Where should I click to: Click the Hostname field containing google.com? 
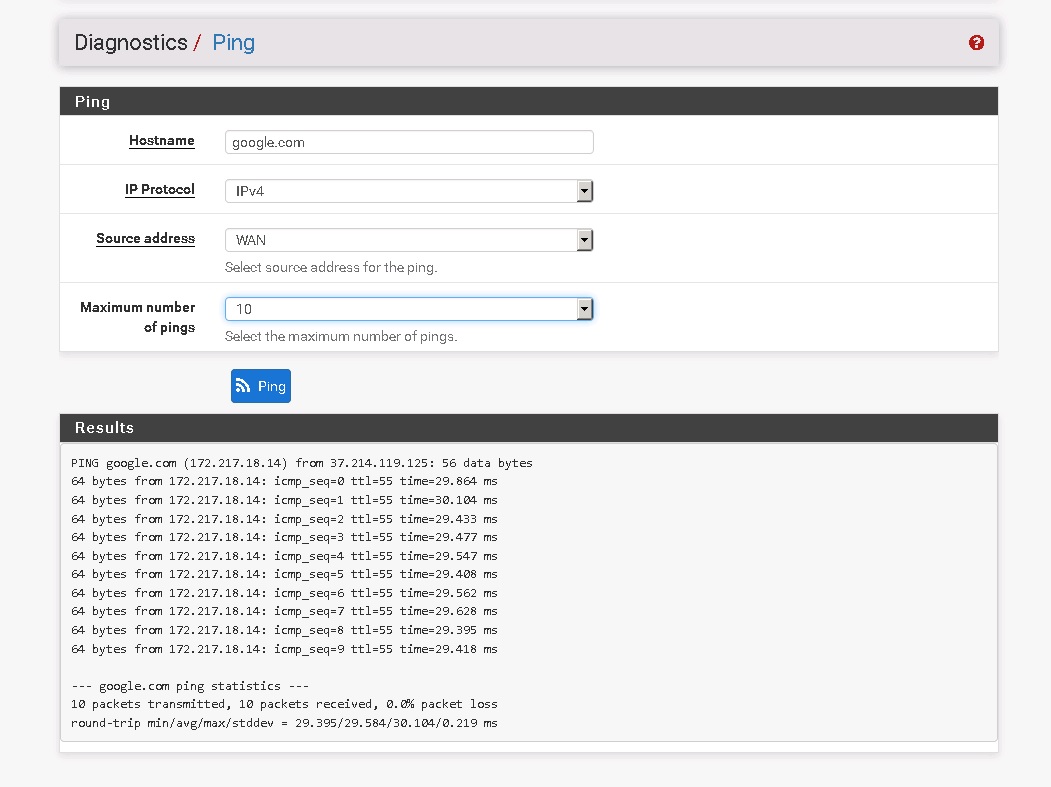pyautogui.click(x=409, y=142)
